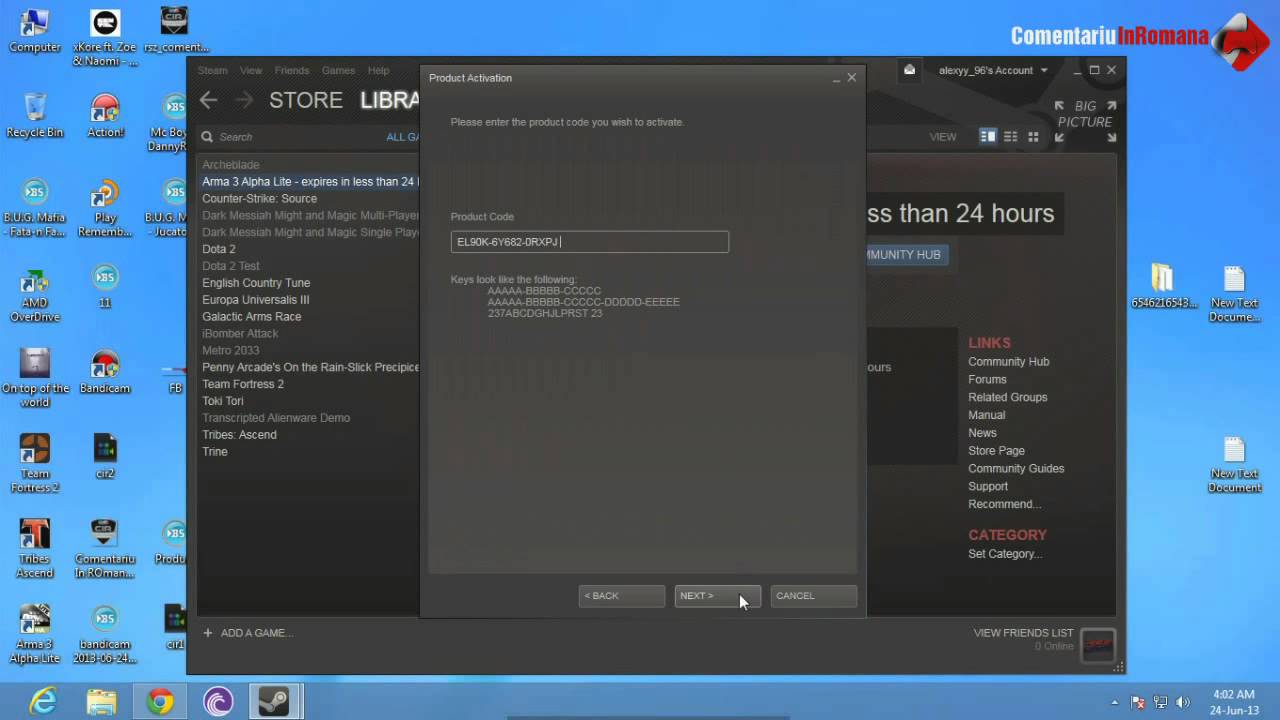The height and width of the screenshot is (720, 1280).
Task: Click the Steam taskbar icon
Action: (x=274, y=702)
